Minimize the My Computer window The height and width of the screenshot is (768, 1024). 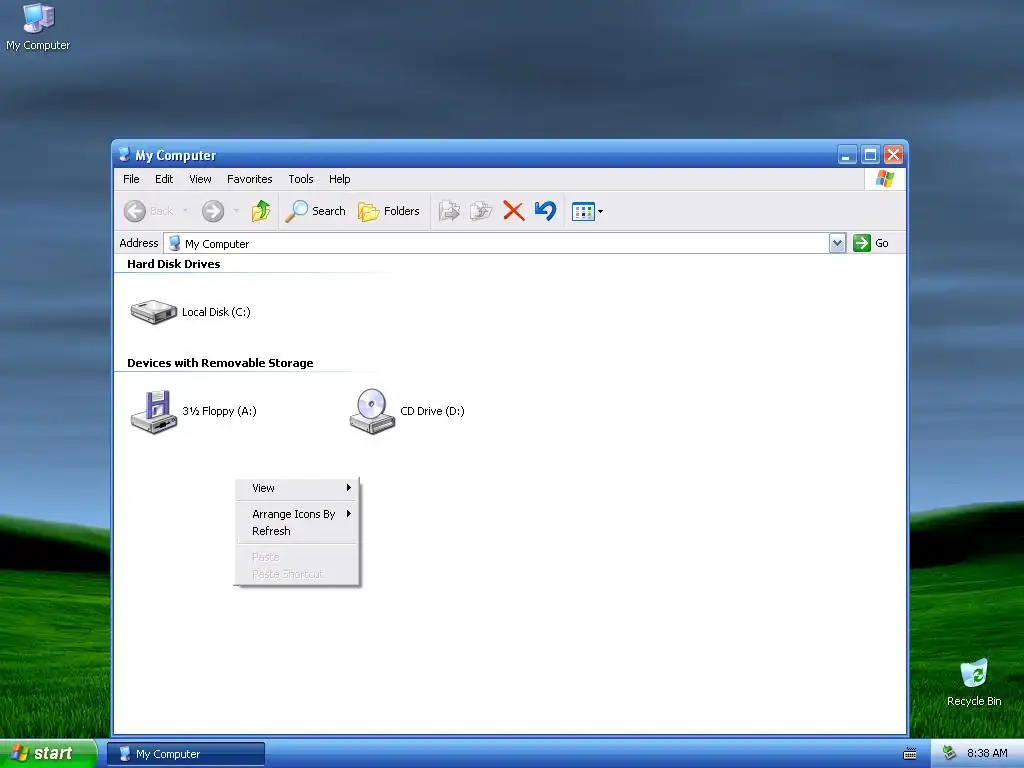click(x=847, y=155)
